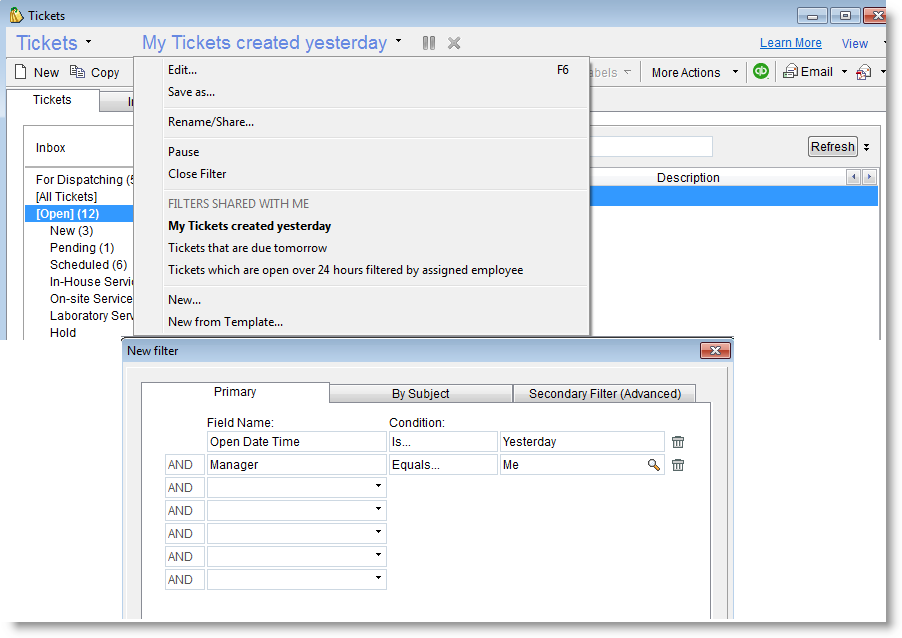The width and height of the screenshot is (902, 638).
Task: Click the green QuickBooks icon in toolbar
Action: point(761,72)
